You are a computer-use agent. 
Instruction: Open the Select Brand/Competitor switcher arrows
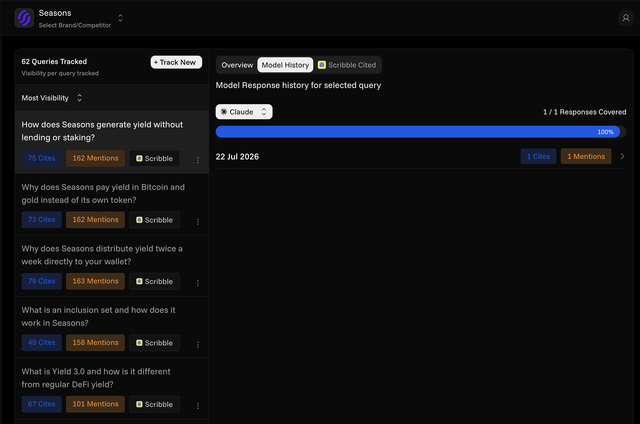[120, 18]
